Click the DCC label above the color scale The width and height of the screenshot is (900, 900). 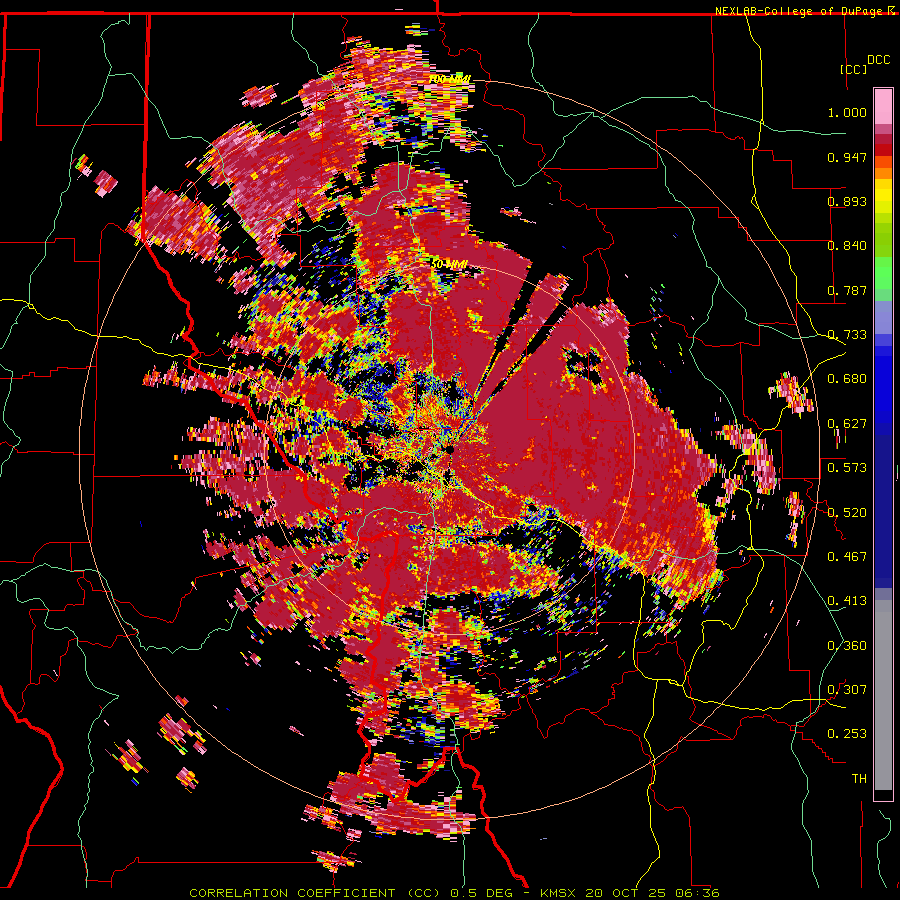tap(878, 60)
